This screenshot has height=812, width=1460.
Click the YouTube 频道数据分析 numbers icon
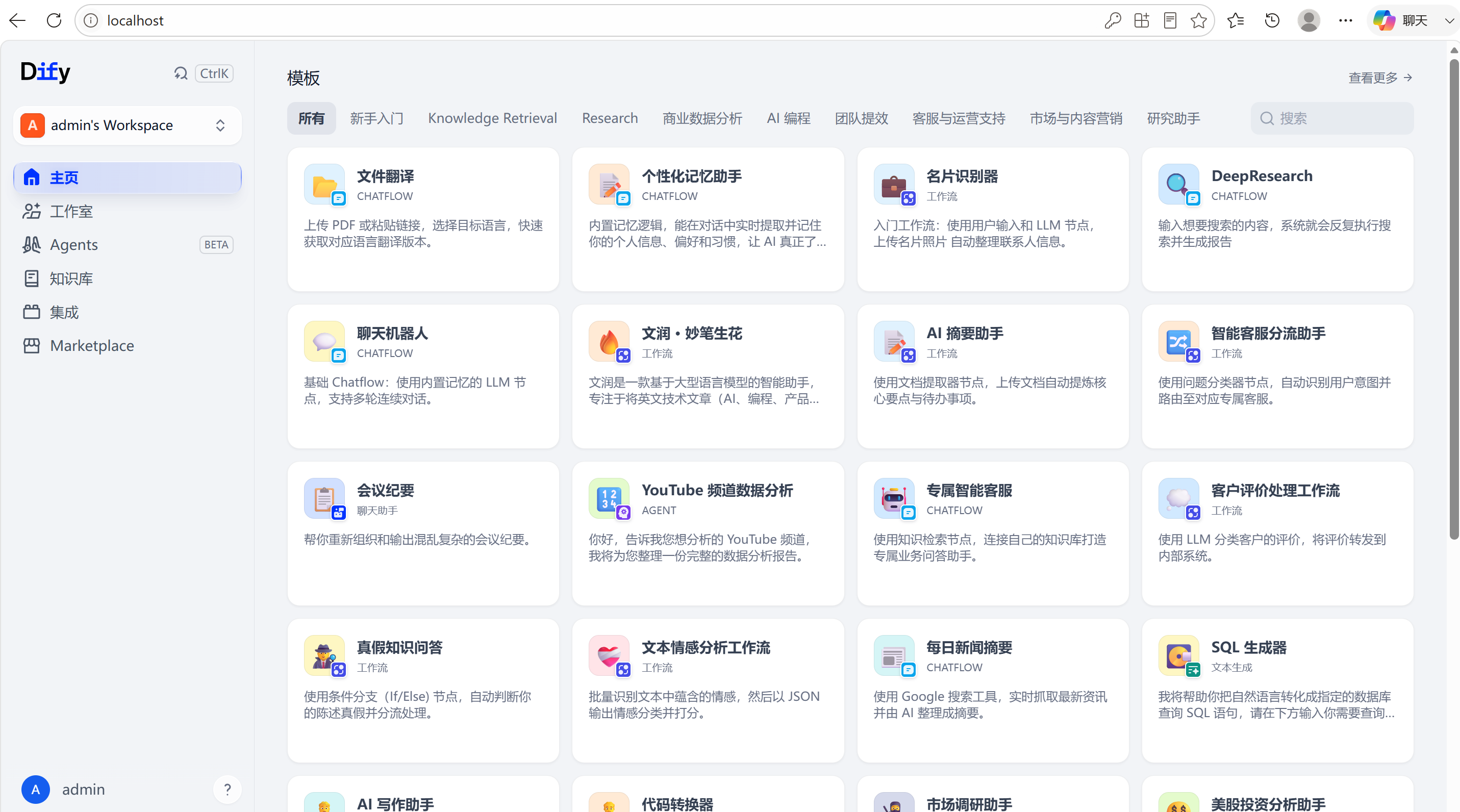point(609,498)
